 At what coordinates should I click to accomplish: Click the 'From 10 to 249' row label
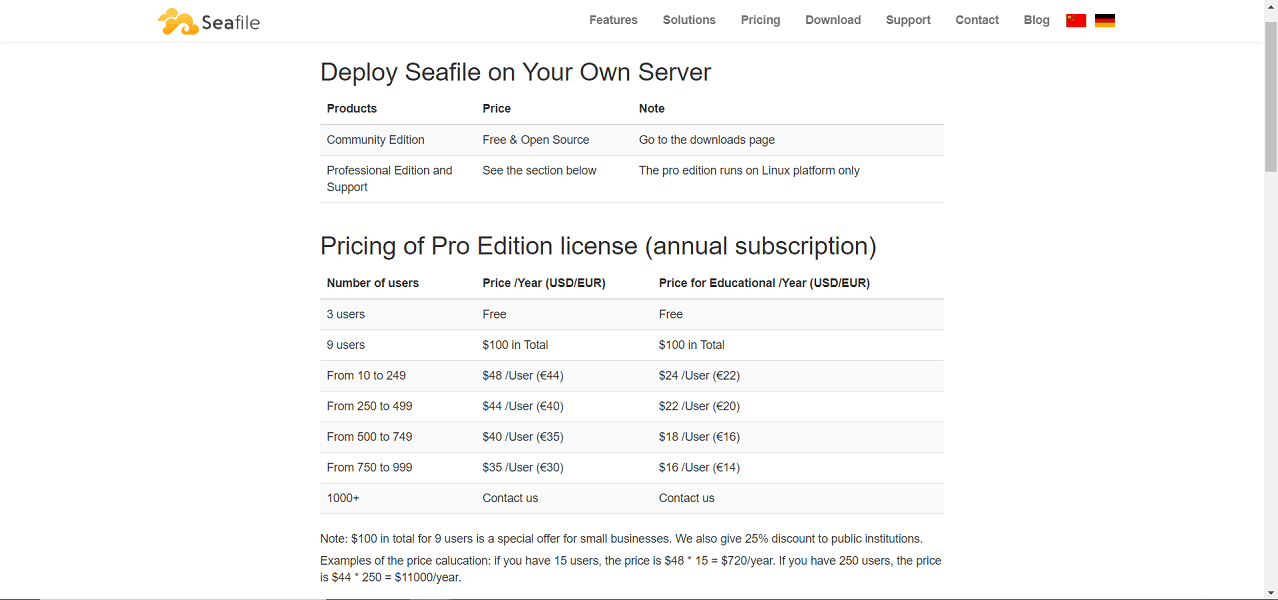coord(366,376)
